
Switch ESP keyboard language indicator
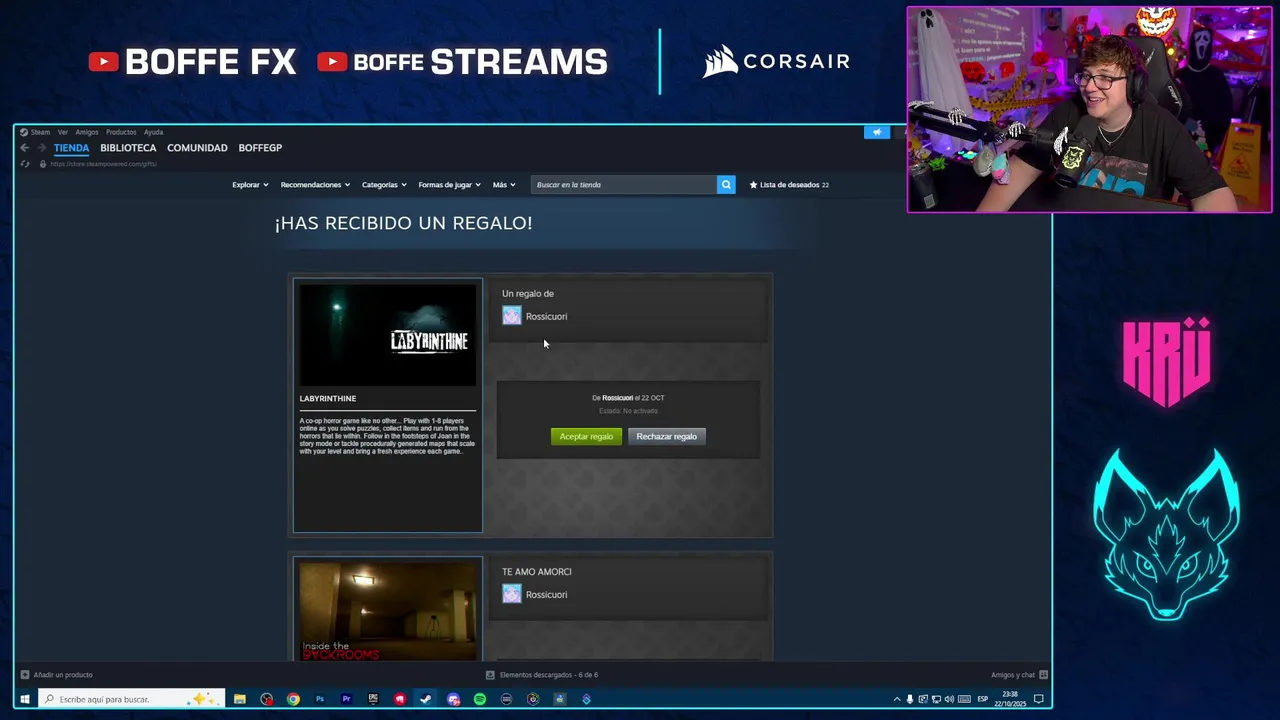coord(982,699)
